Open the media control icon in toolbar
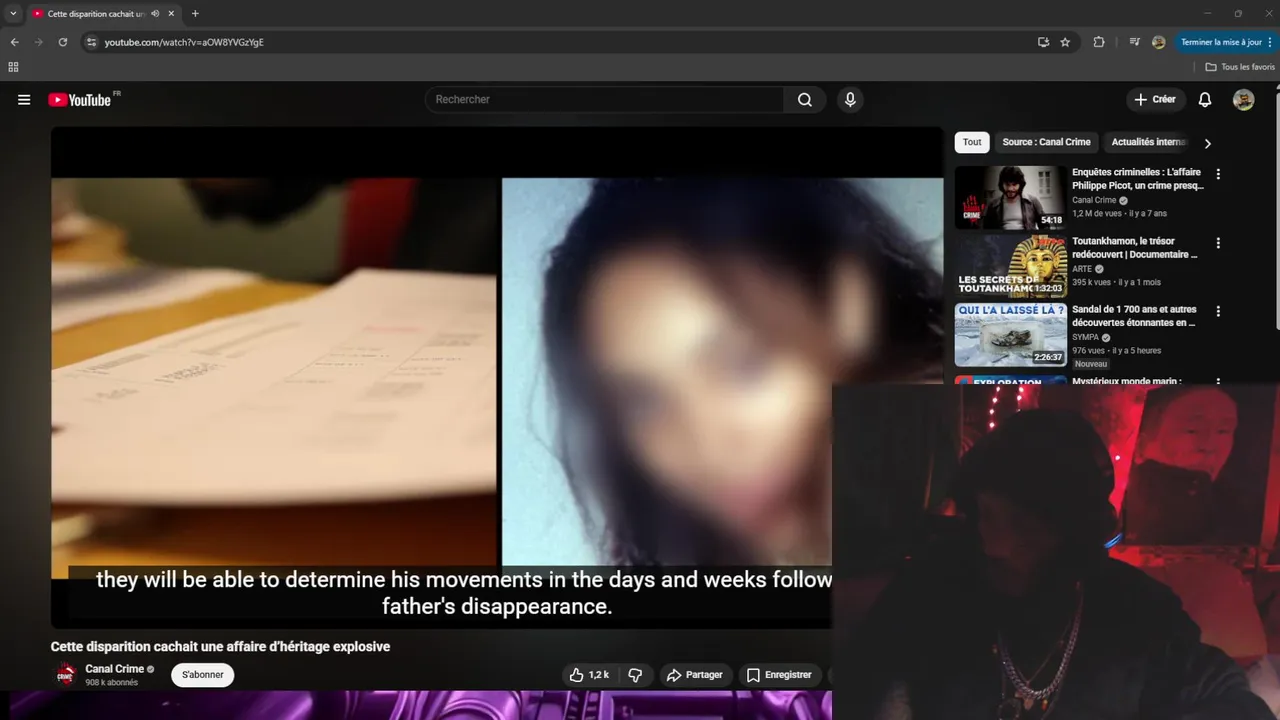The height and width of the screenshot is (720, 1280). point(1134,42)
